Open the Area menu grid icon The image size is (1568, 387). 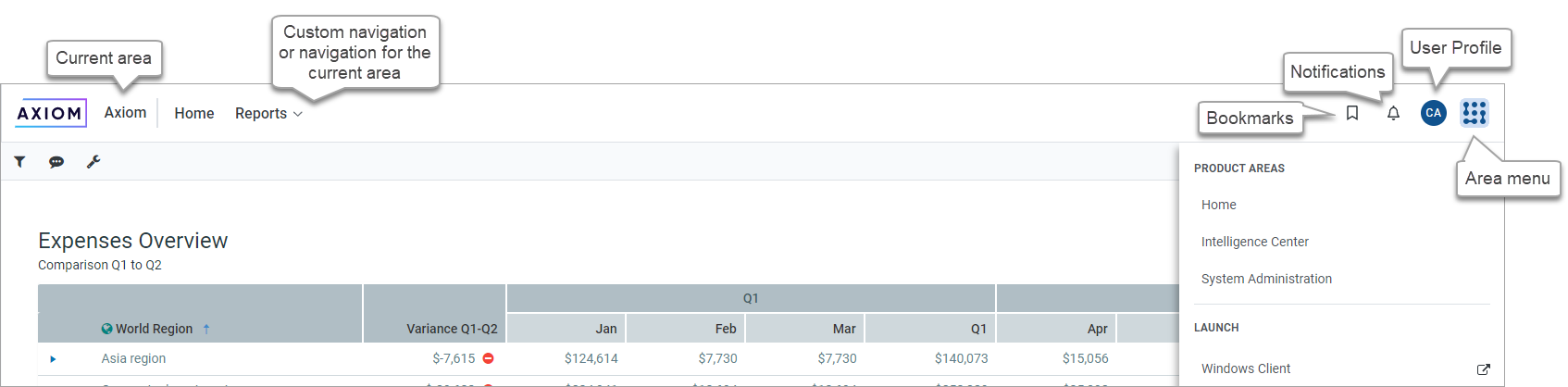1475,113
